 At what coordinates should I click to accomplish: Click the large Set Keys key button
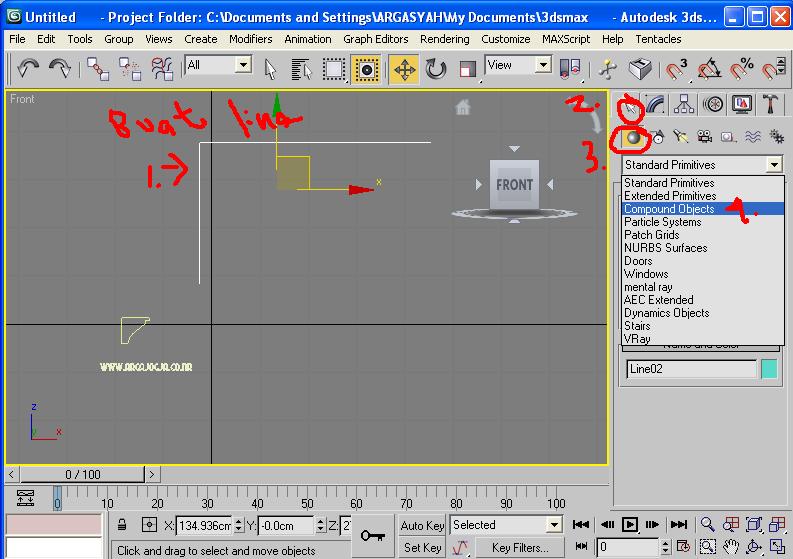tap(373, 536)
